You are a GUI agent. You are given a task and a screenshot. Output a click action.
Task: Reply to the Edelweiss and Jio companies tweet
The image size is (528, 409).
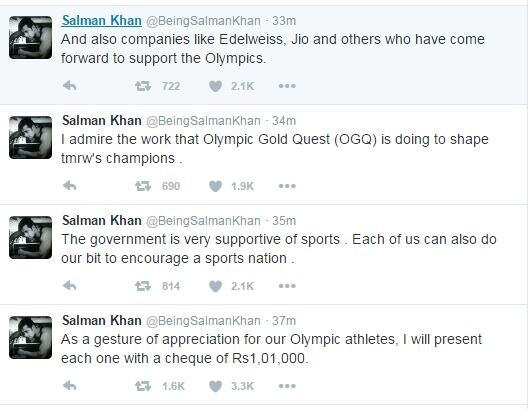[x=70, y=86]
